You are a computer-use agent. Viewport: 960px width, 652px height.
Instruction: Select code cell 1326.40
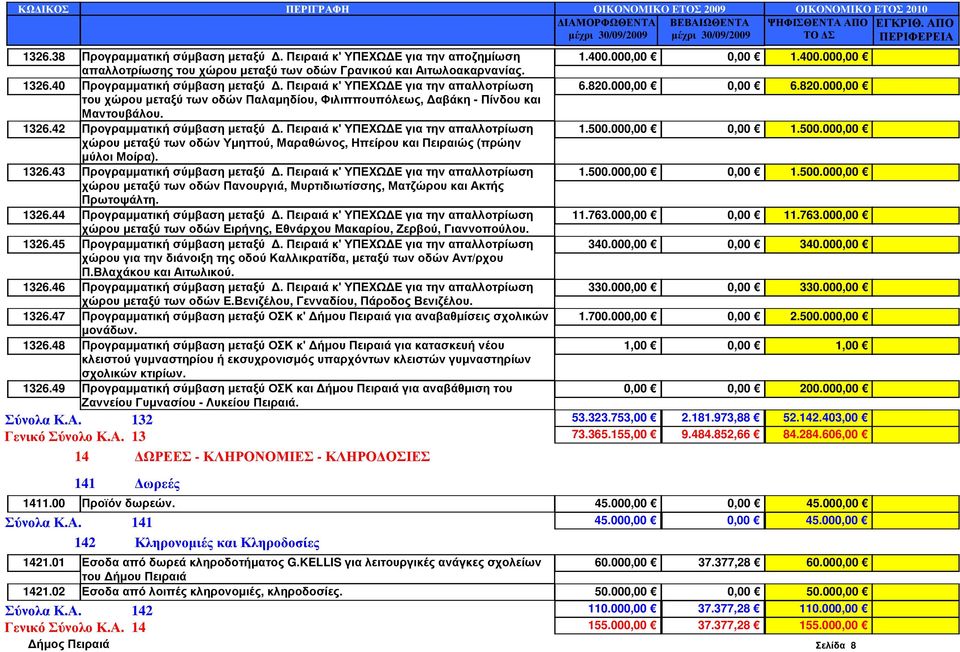tap(43, 86)
